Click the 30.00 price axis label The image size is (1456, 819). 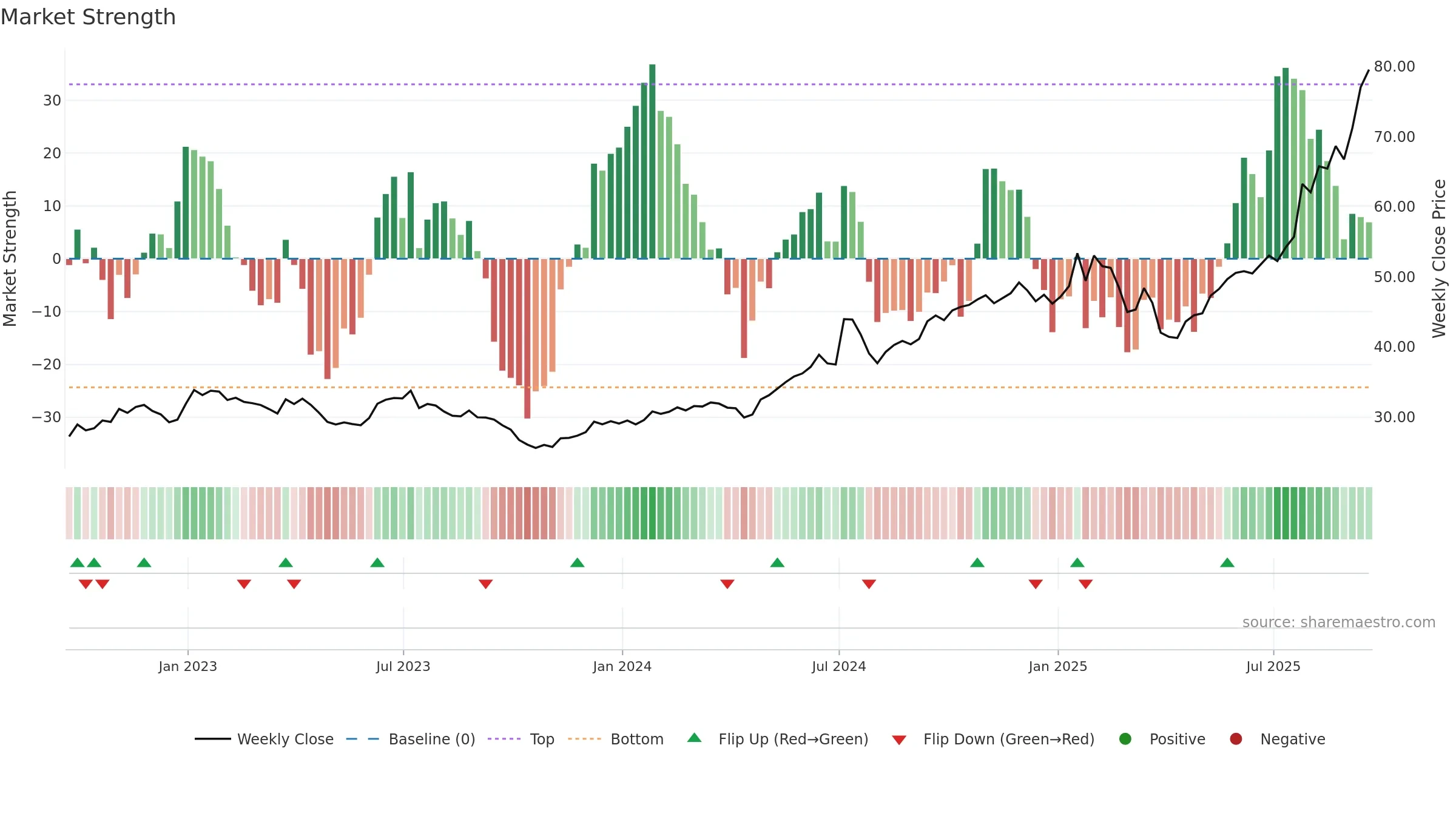point(1395,417)
